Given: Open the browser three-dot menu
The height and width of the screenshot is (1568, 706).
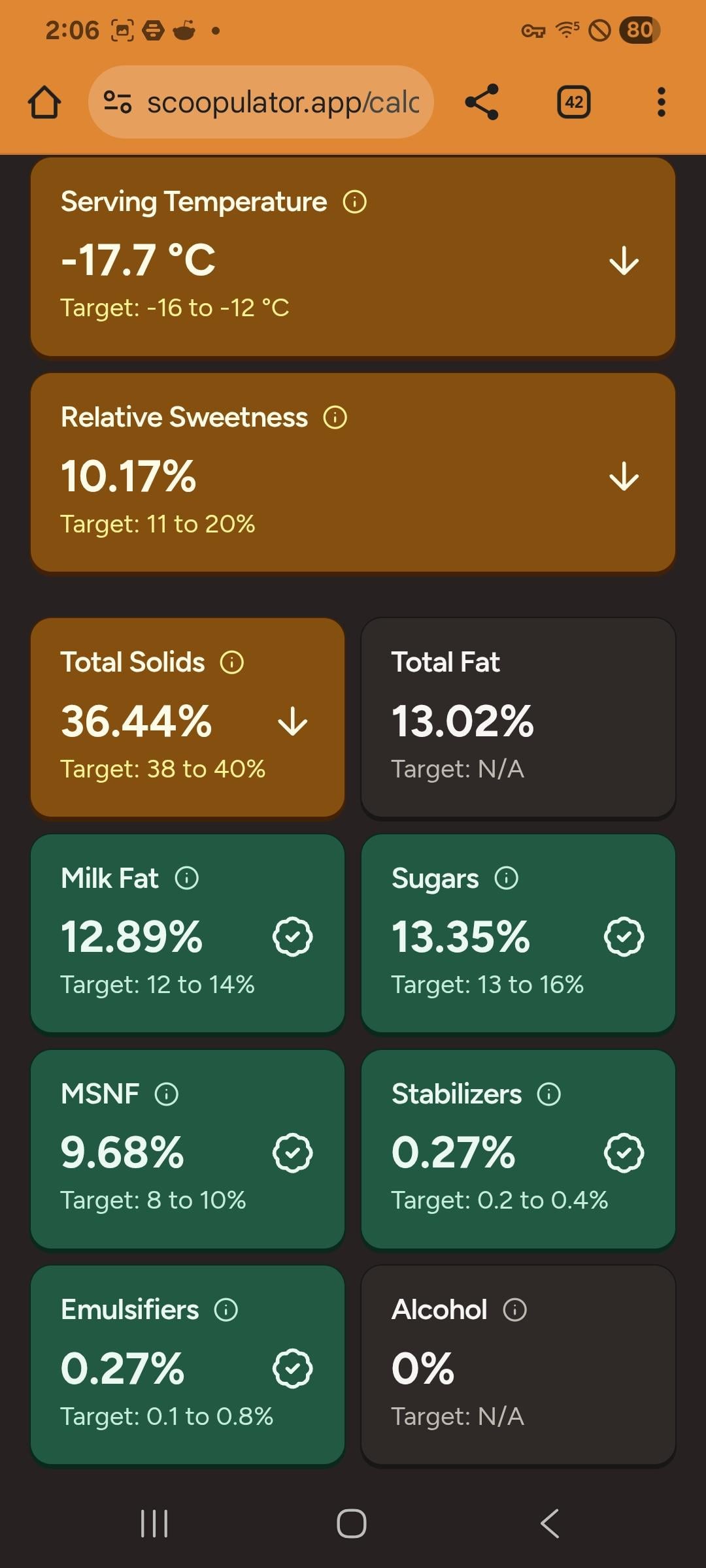Looking at the screenshot, I should pos(662,103).
